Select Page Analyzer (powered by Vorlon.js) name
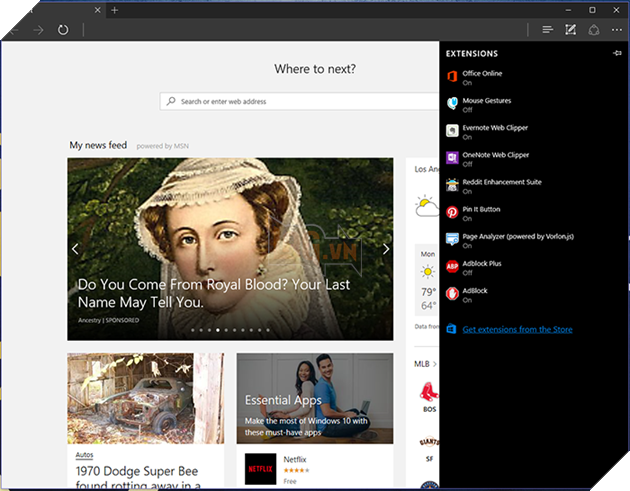Screen dimensions: 630x491 click(518, 236)
